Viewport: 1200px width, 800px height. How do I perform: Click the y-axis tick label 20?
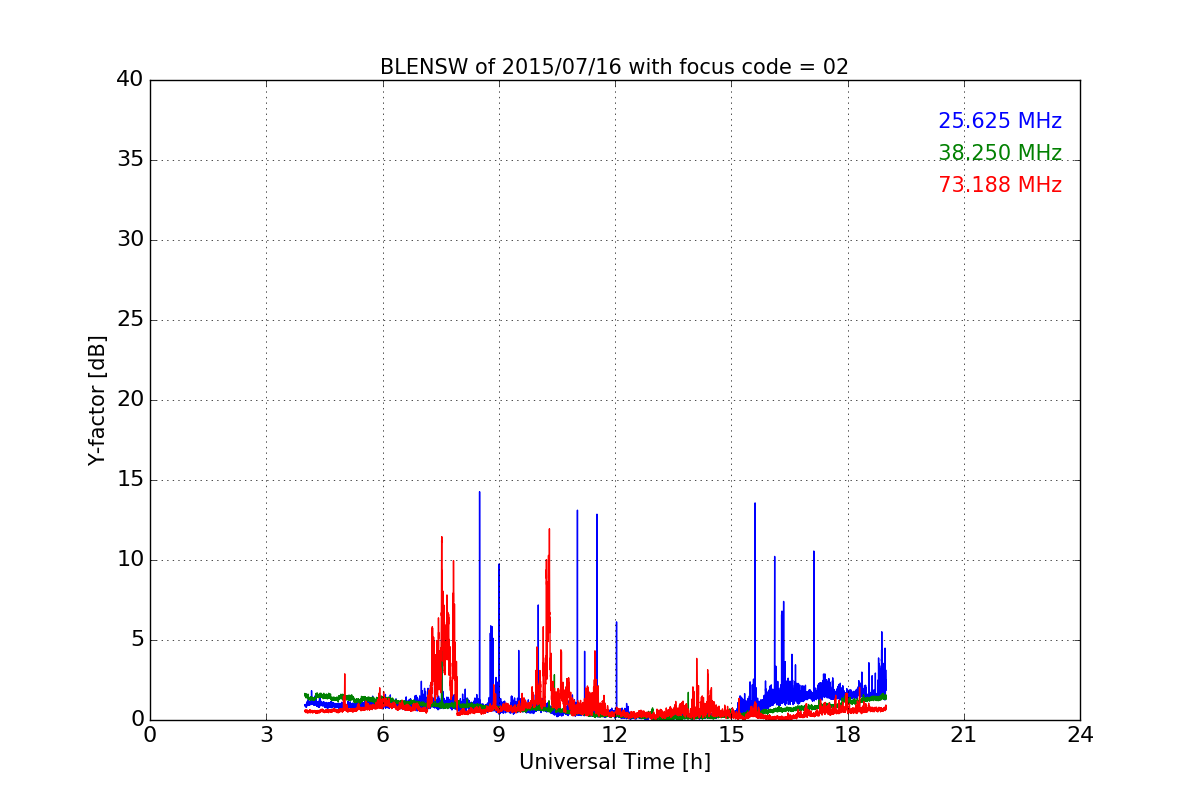pyautogui.click(x=130, y=400)
